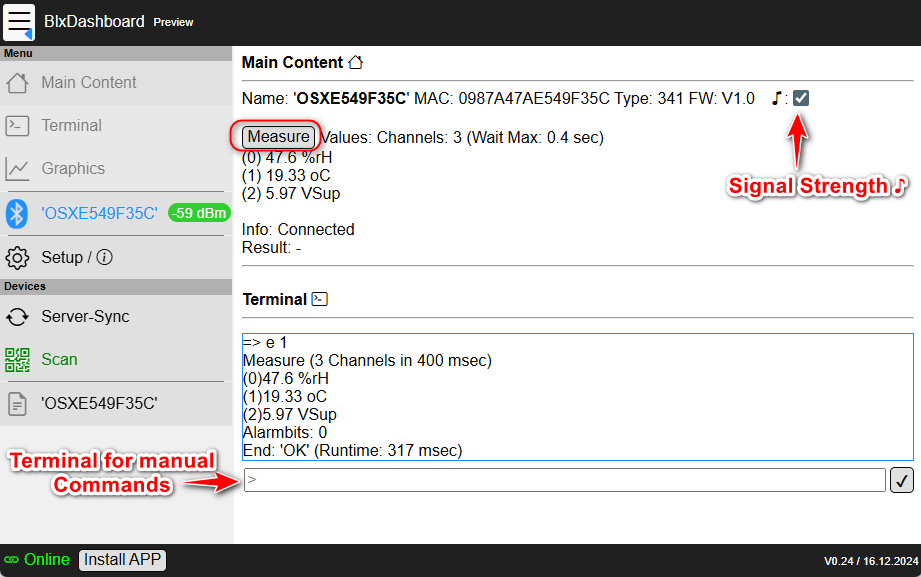Click the home icon beside Main Content
921x577 pixels.
pos(355,63)
